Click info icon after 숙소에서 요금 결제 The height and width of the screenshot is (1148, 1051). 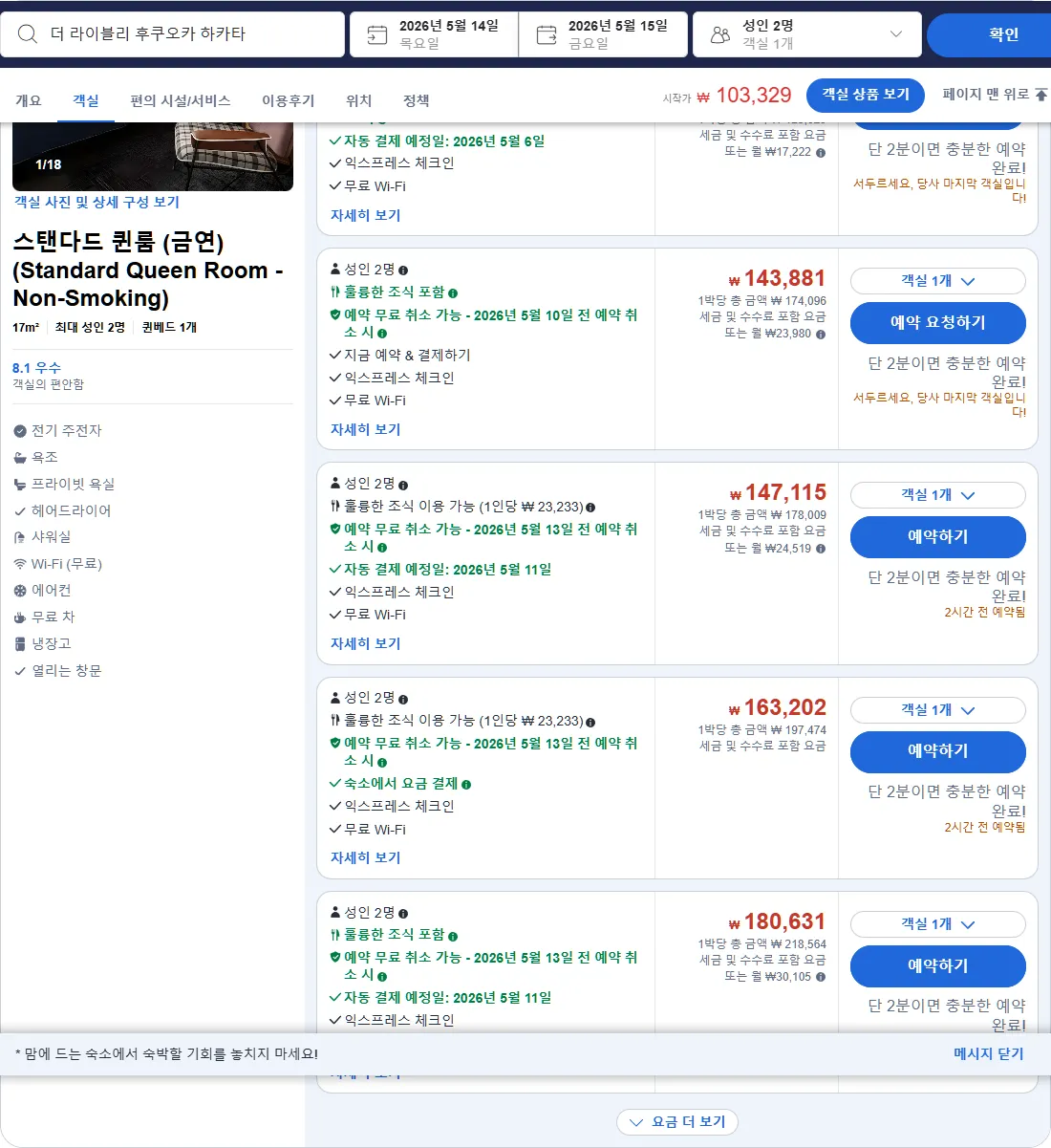coord(466,784)
